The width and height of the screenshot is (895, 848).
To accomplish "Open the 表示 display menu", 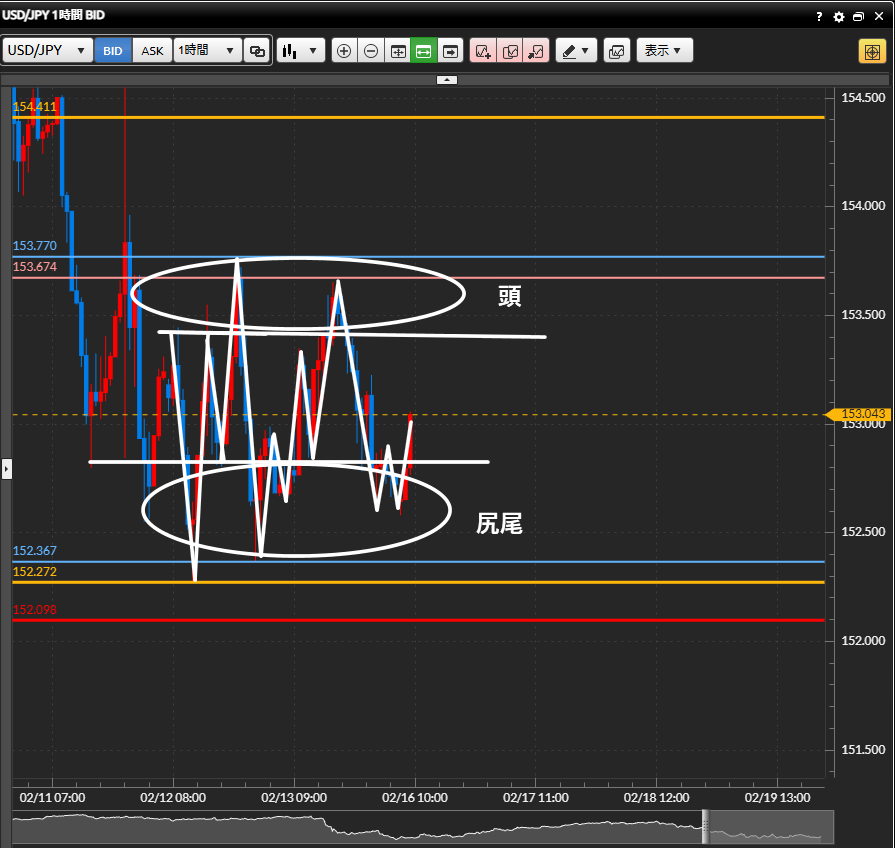I will coord(665,51).
